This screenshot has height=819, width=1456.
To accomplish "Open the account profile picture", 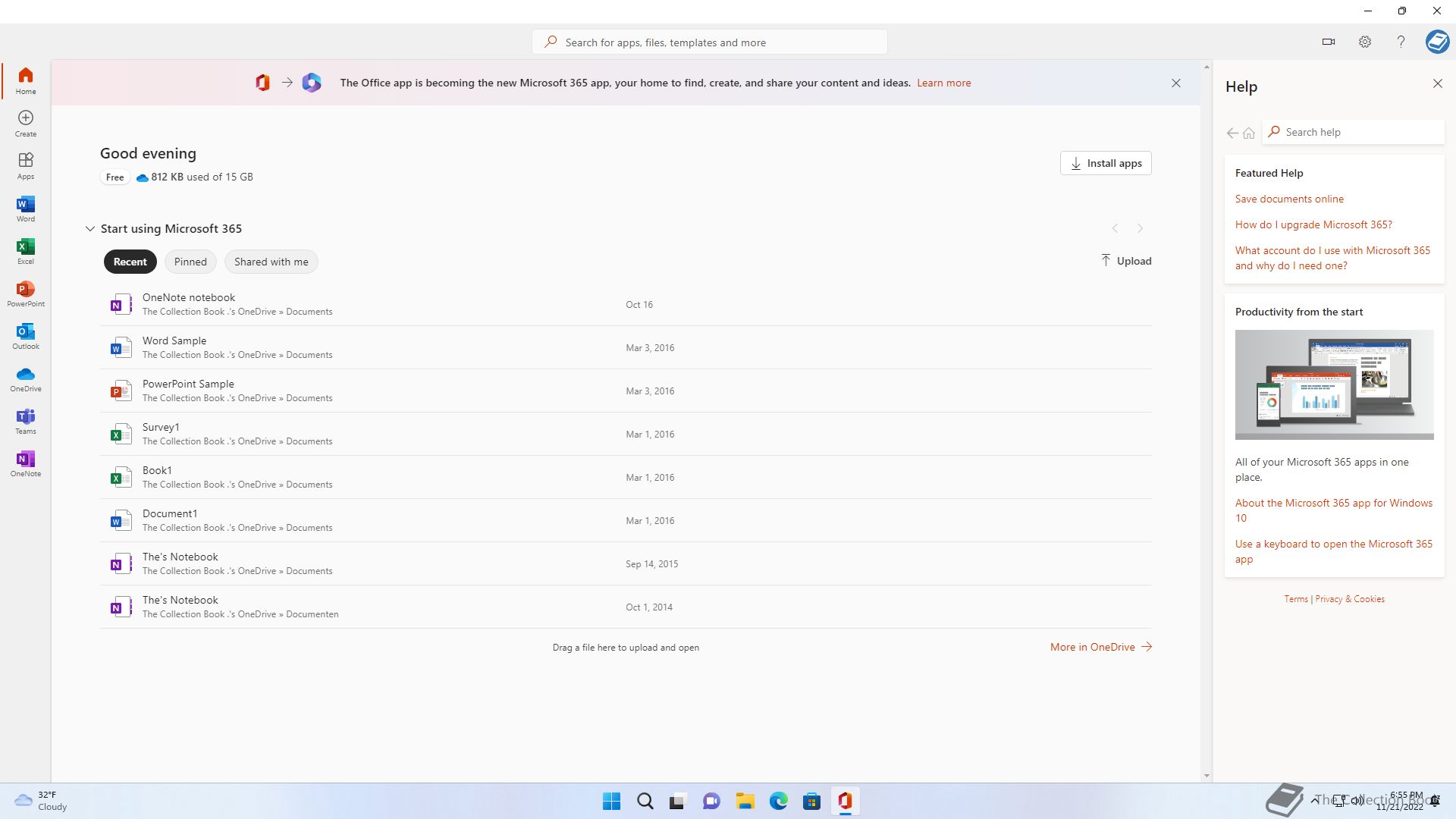I will point(1437,42).
